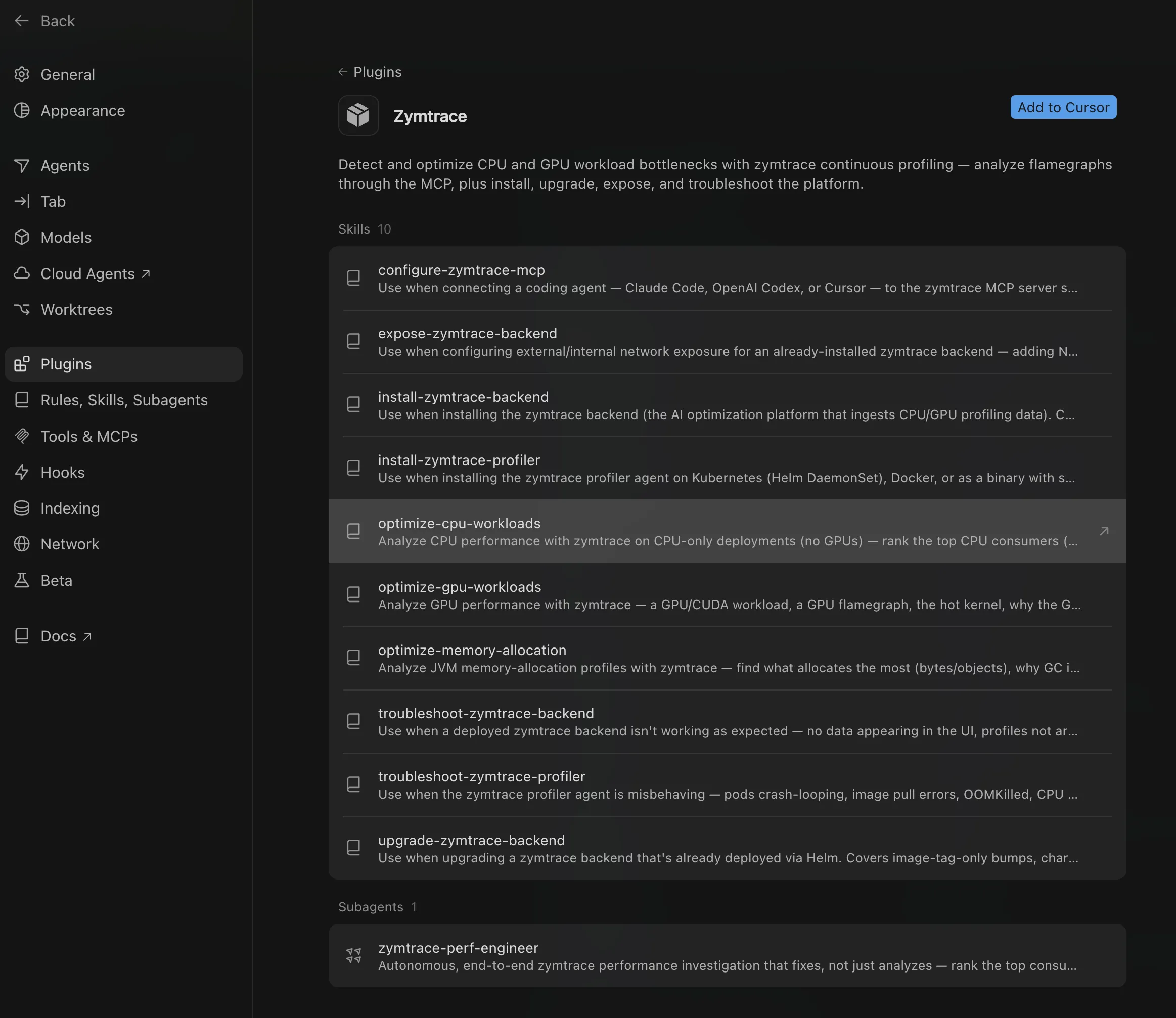
Task: Open the Network settings section
Action: [123, 544]
